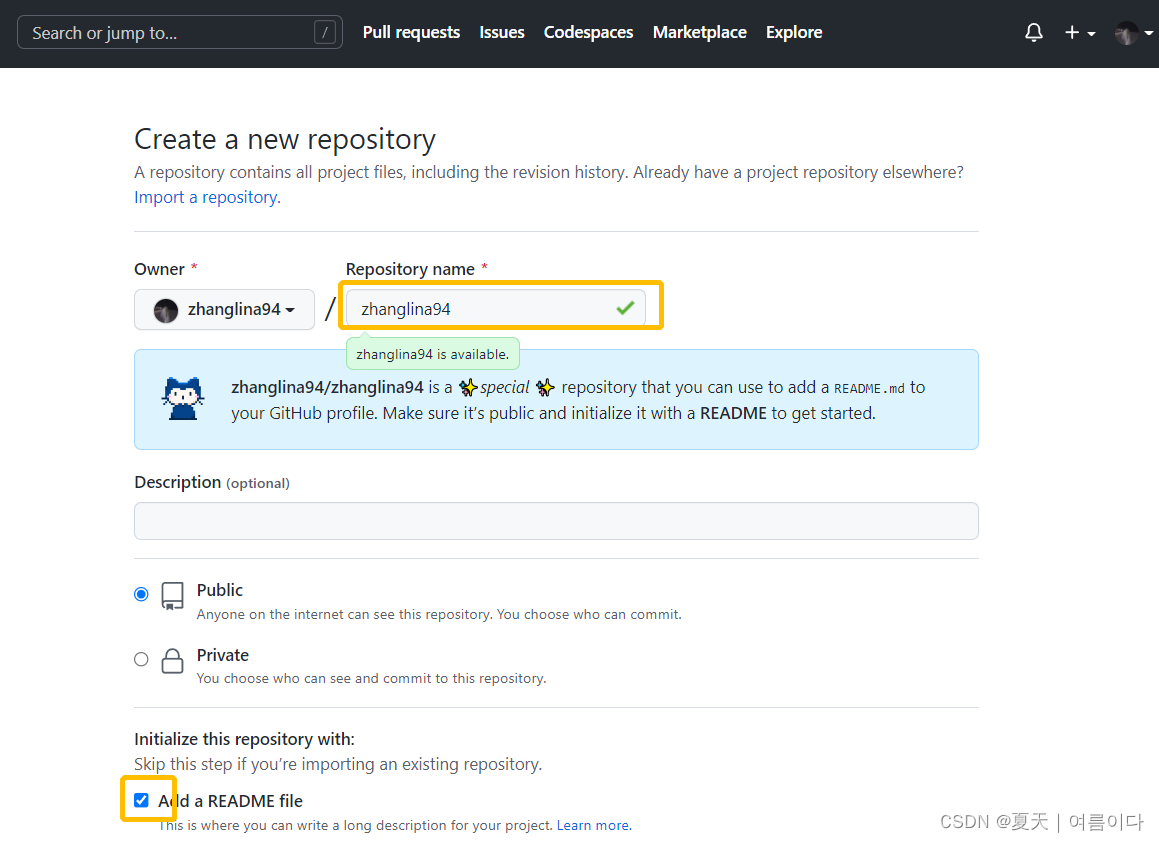
Task: Open Marketplace from navigation bar
Action: [699, 33]
